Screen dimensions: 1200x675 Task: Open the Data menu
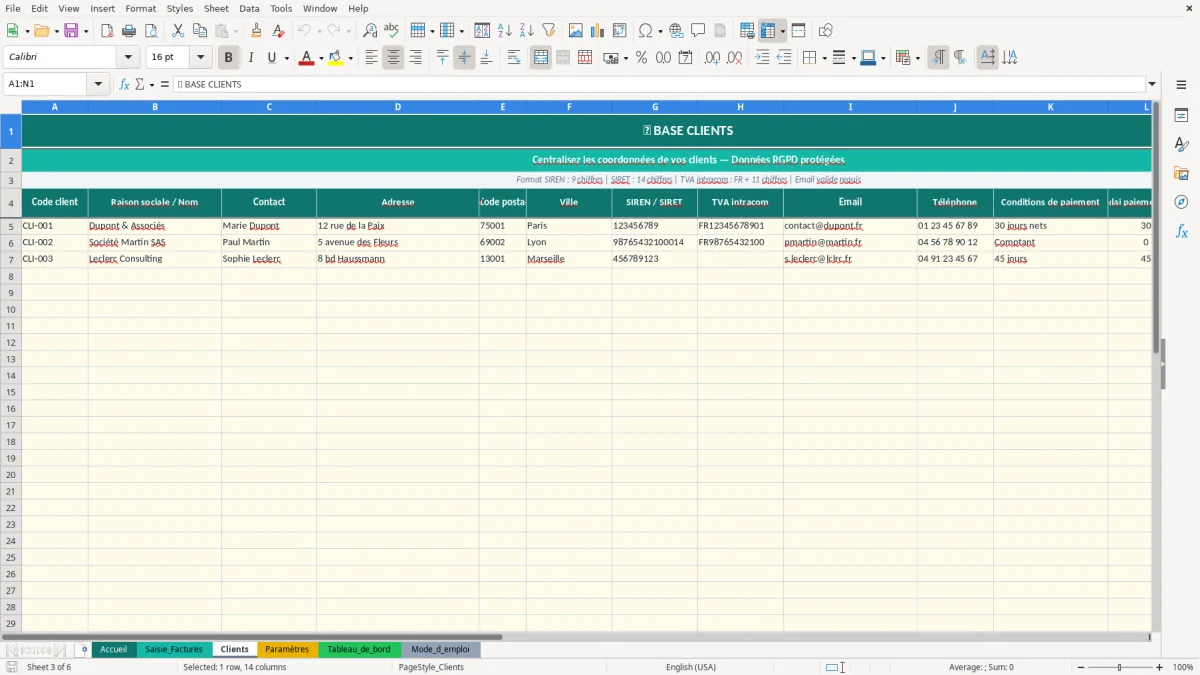click(249, 8)
